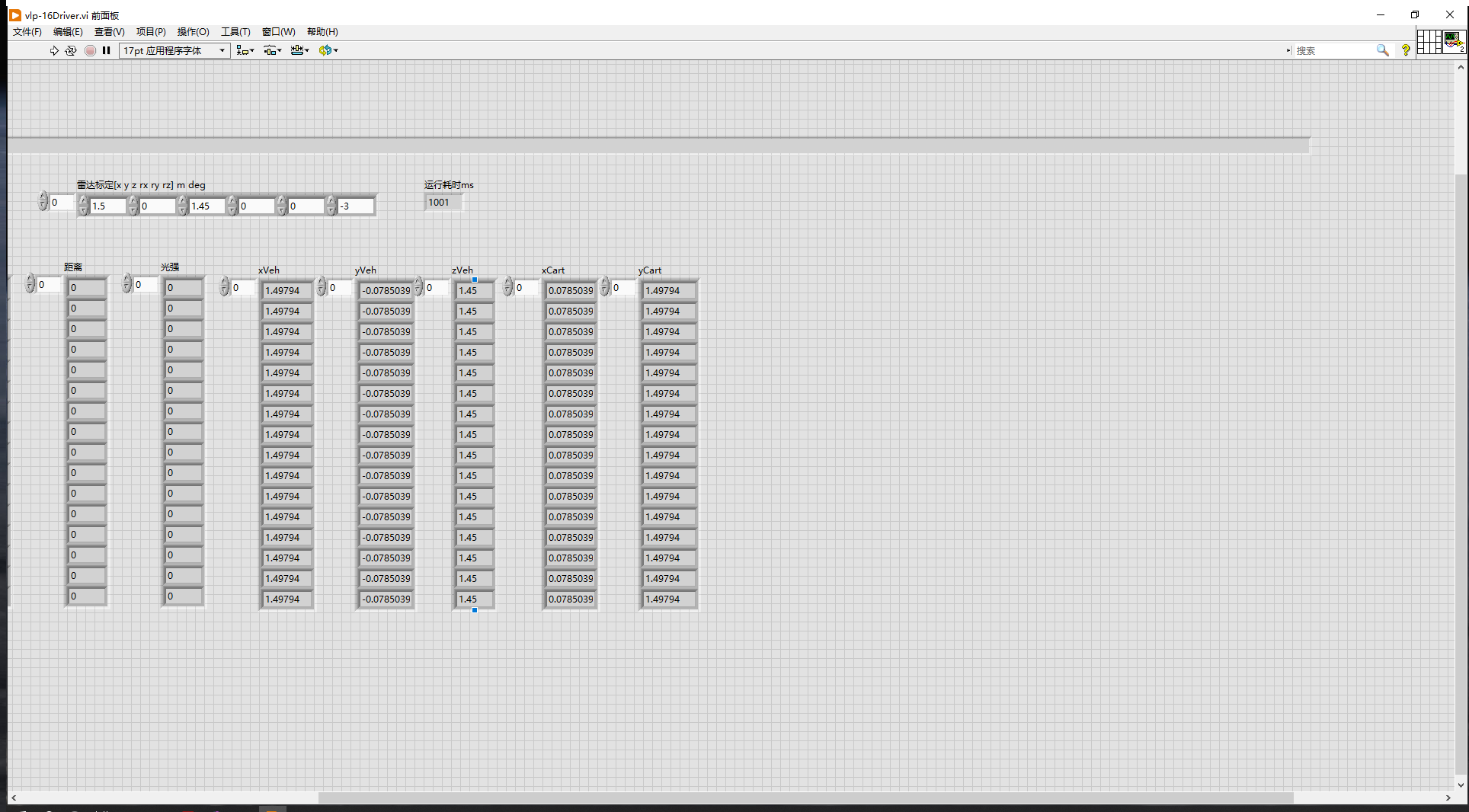Click the scroll up arrow
1469x812 pixels.
1461,67
